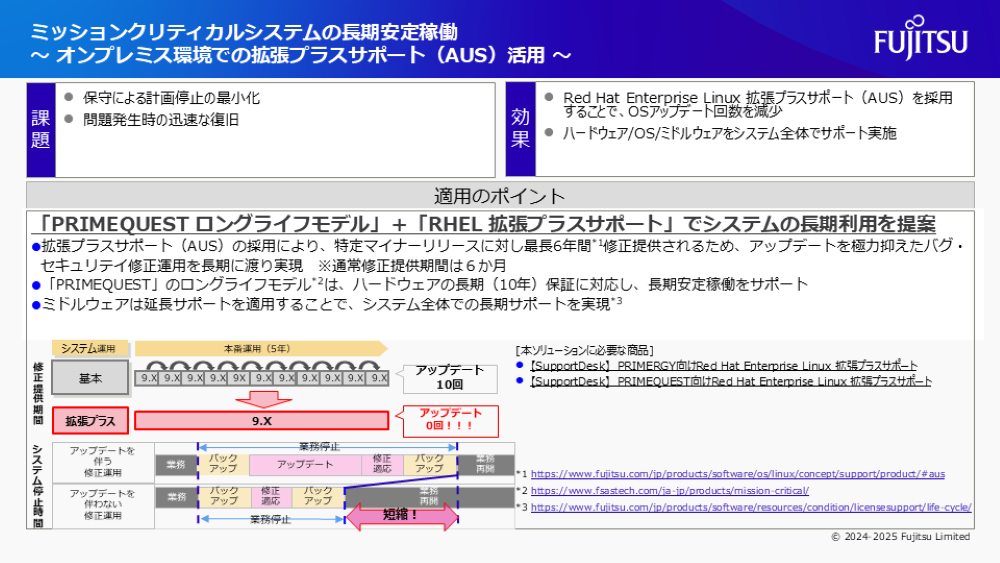
Task: Click the © 2024-2025 Fujitsu Limited copyright text
Action: (901, 537)
